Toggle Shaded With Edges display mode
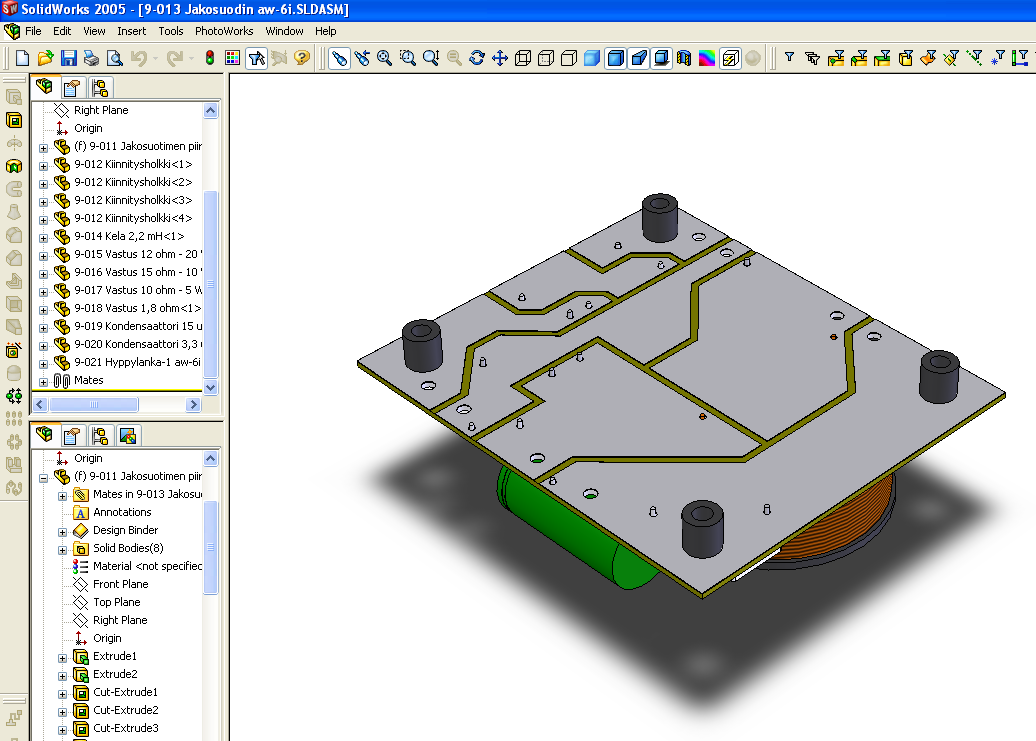1036x741 pixels. coord(615,58)
